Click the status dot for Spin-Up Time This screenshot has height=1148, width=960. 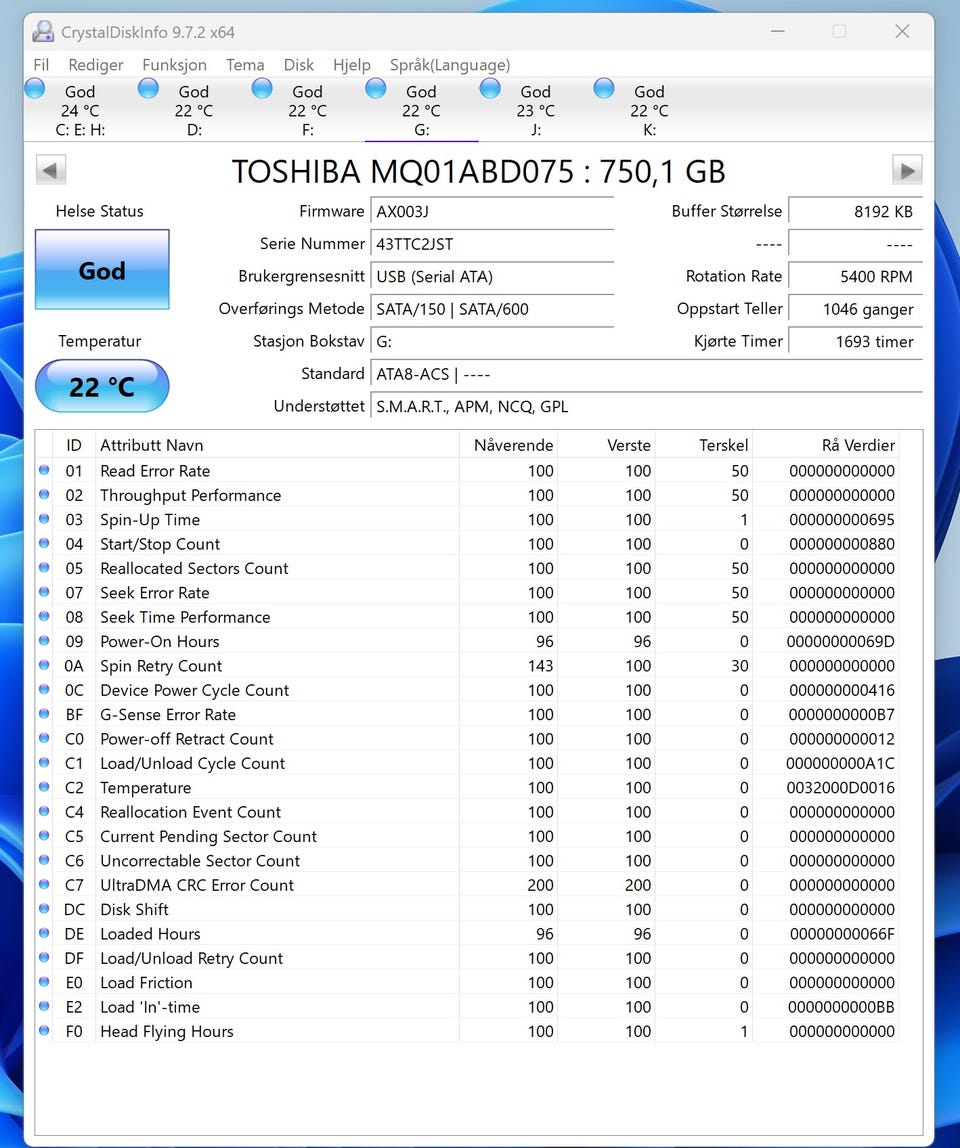click(x=44, y=519)
